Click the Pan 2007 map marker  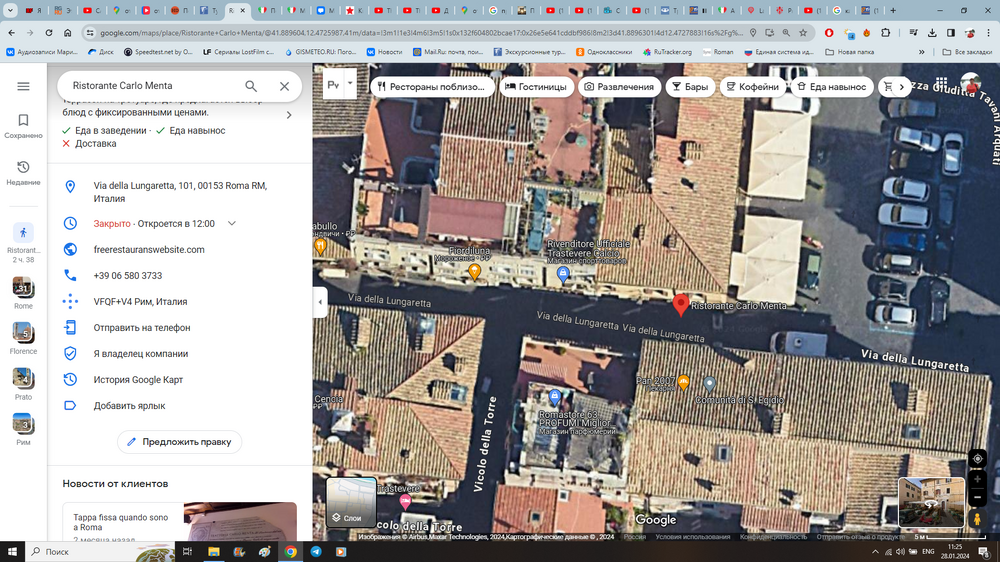coord(684,382)
